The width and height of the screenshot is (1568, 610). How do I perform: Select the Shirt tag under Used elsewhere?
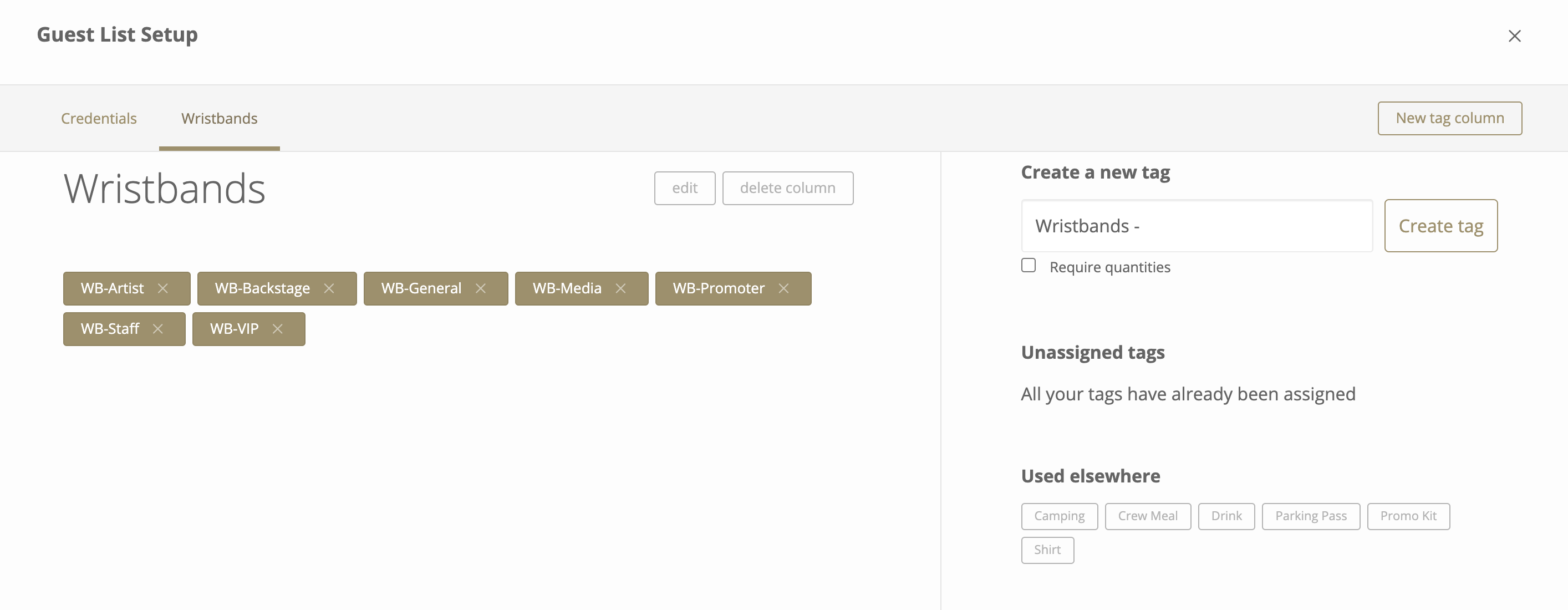(1047, 550)
